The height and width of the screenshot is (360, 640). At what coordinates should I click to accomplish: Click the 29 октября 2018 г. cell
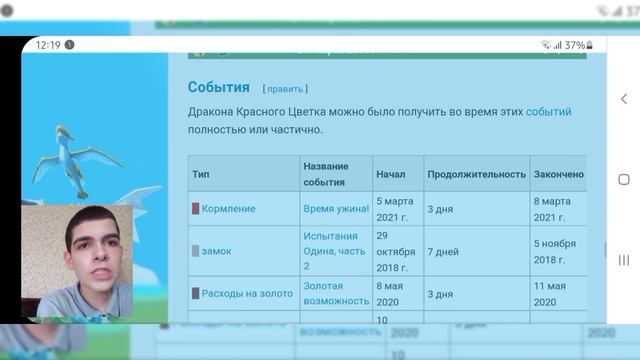click(x=398, y=251)
